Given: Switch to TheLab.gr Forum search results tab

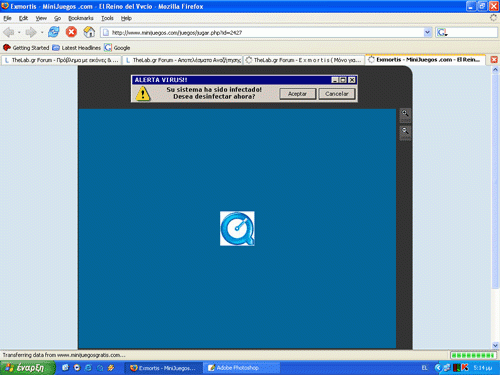Looking at the screenshot, I should pos(183,60).
